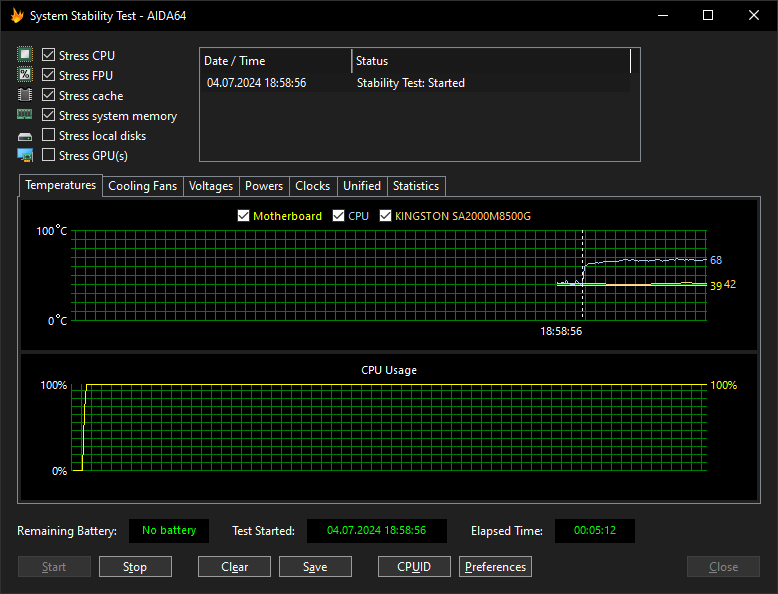778x594 pixels.
Task: Uncheck the Stress FPU checkbox
Action: (48, 75)
